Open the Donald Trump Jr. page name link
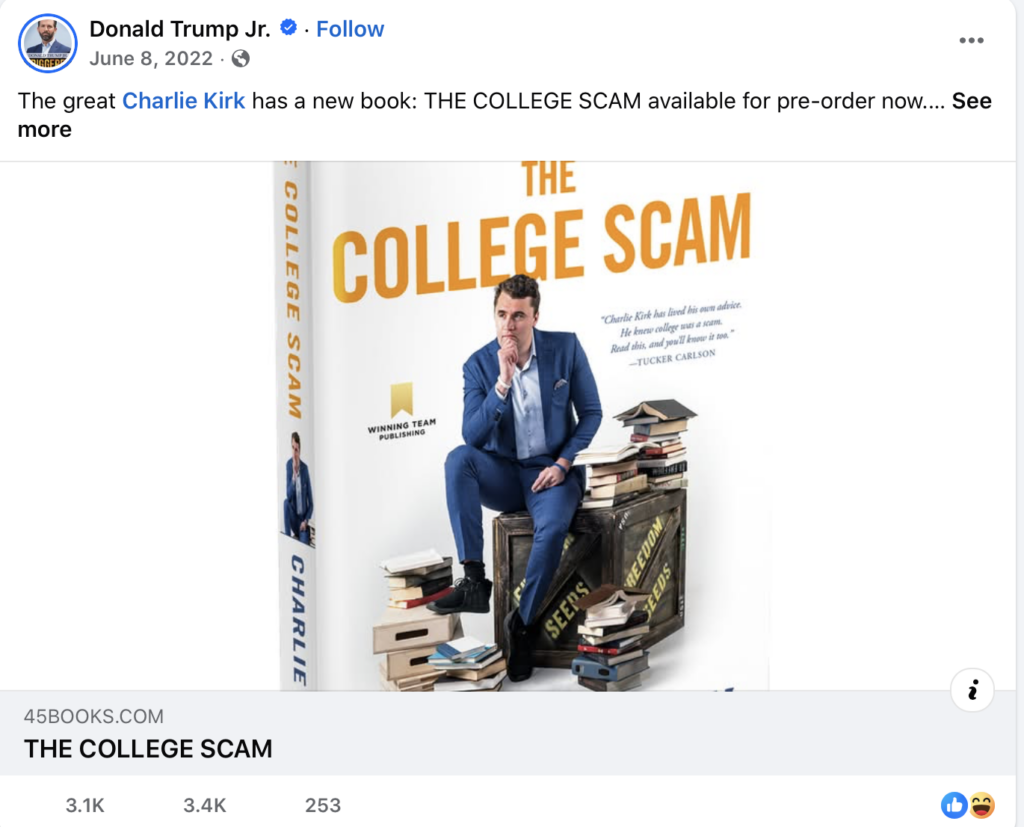Screen dimensions: 1024x827 pos(180,29)
